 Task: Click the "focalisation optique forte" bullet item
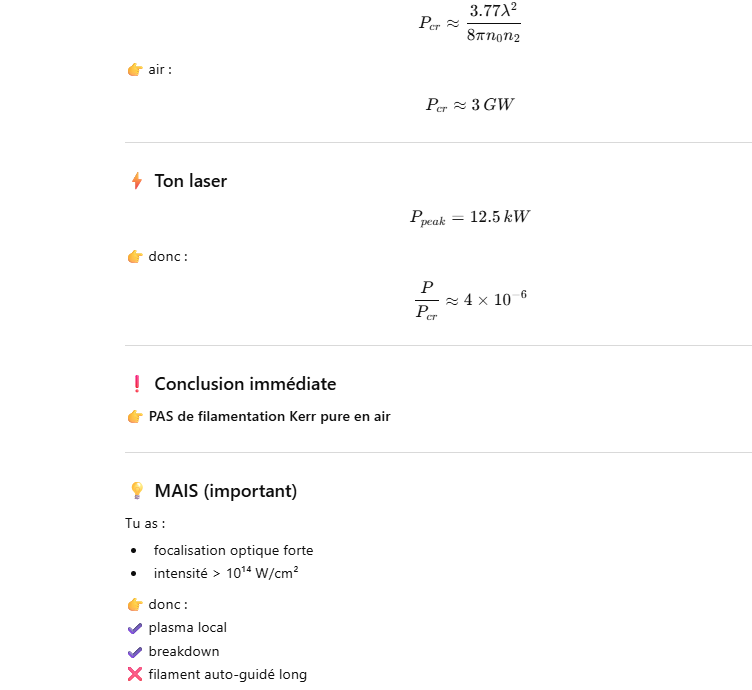(233, 550)
